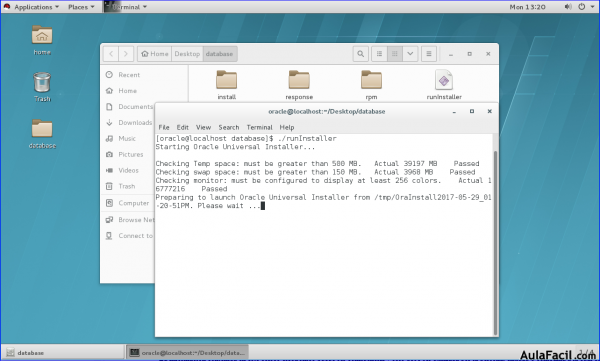
Task: Minimize the terminal window
Action: point(454,111)
